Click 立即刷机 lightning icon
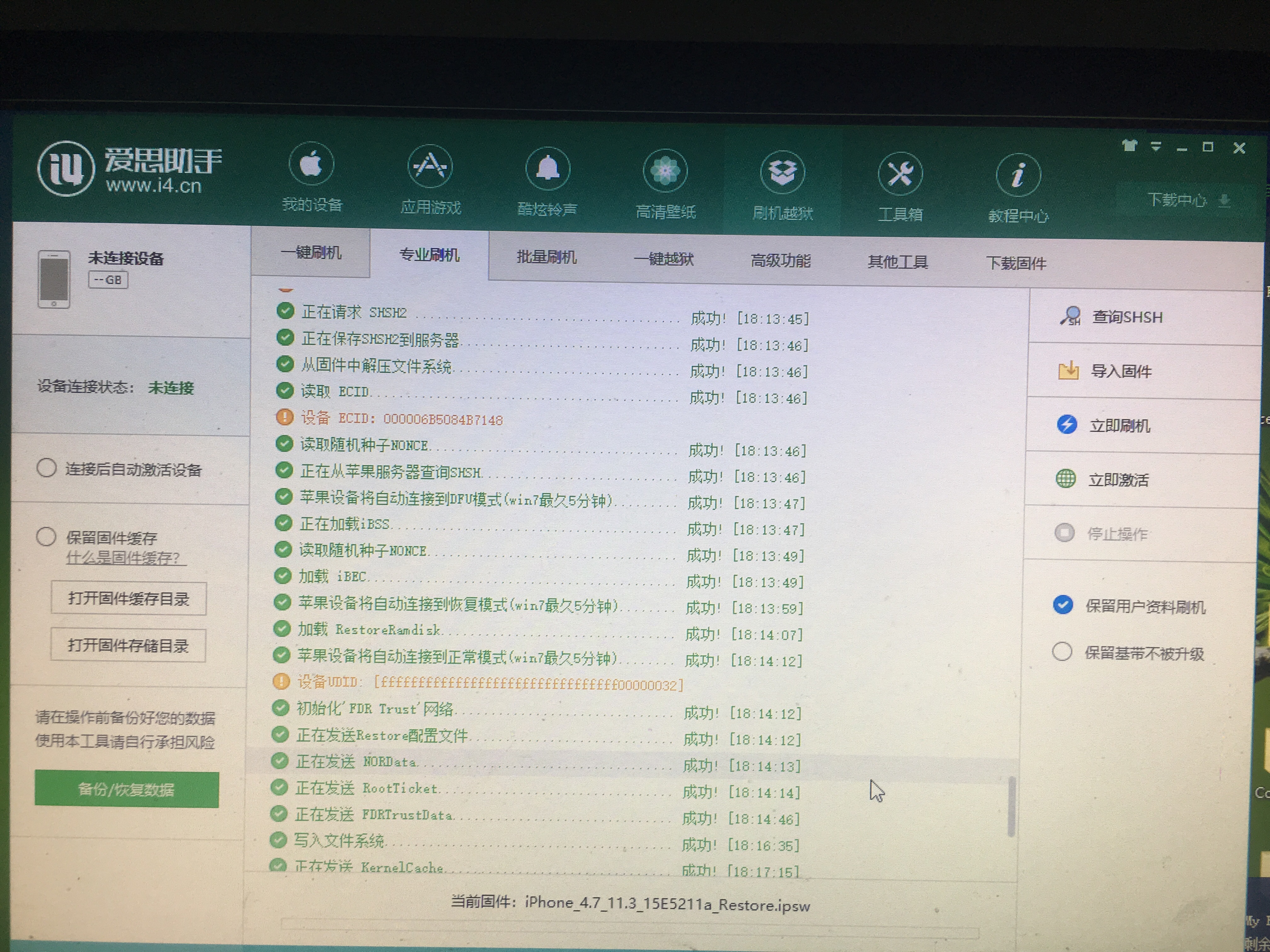1270x952 pixels. click(1067, 425)
